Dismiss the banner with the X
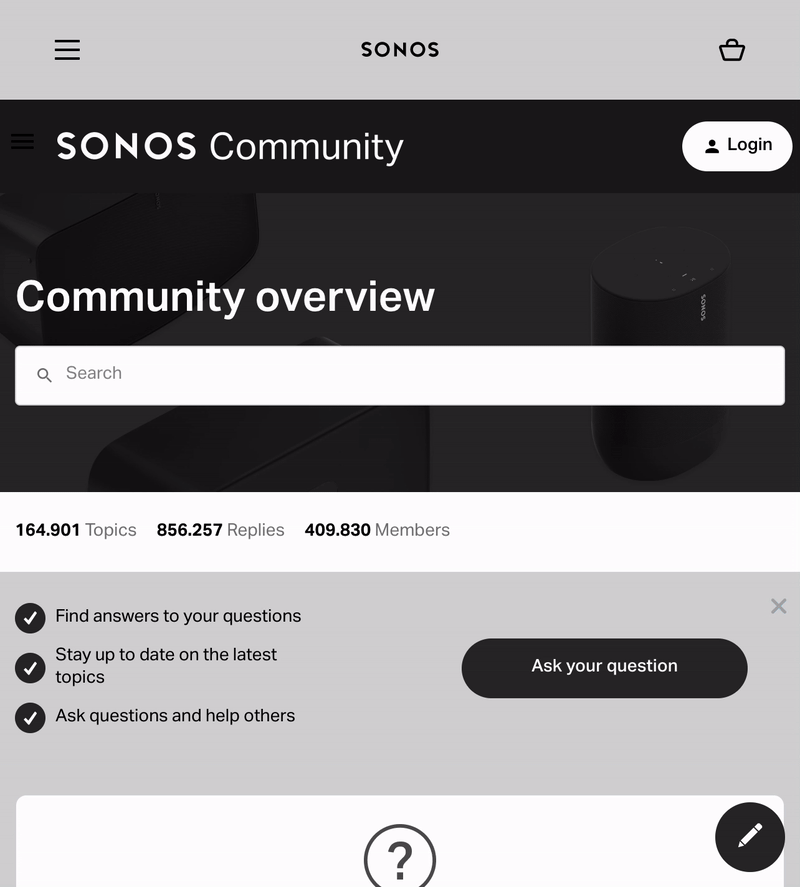This screenshot has width=800, height=887. pyautogui.click(x=778, y=606)
